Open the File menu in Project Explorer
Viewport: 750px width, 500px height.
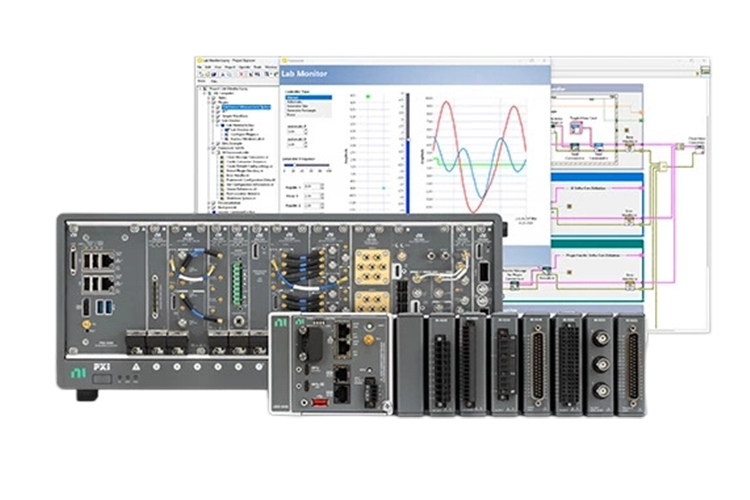tap(199, 67)
